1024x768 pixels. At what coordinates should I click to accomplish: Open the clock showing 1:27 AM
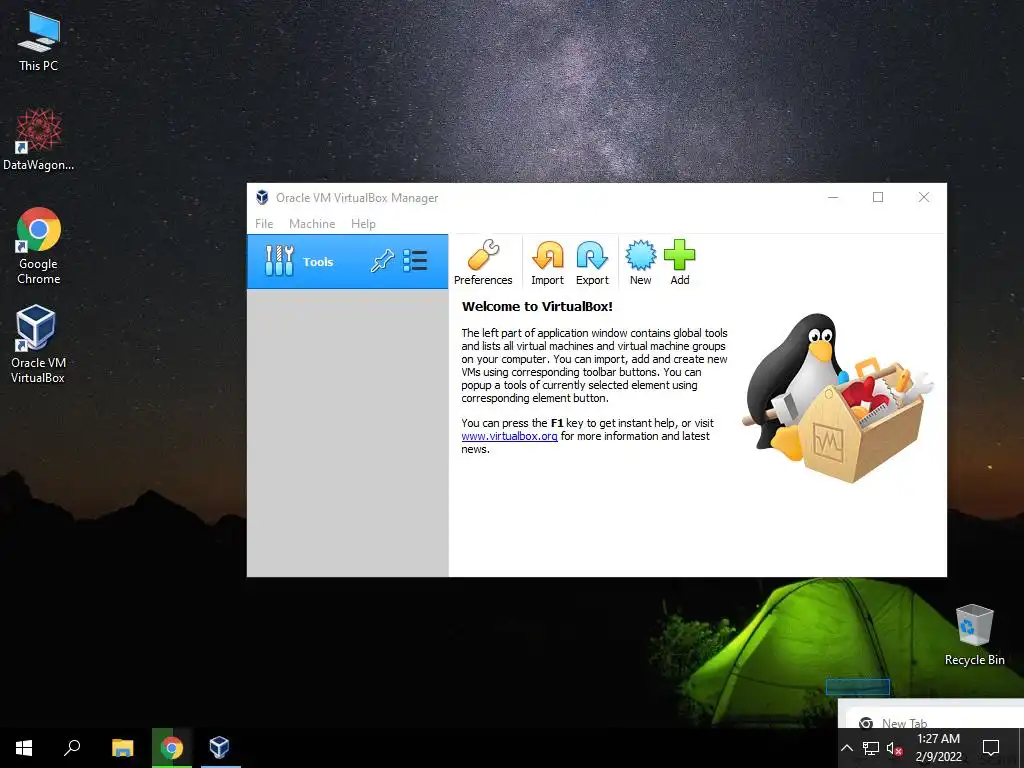point(938,748)
